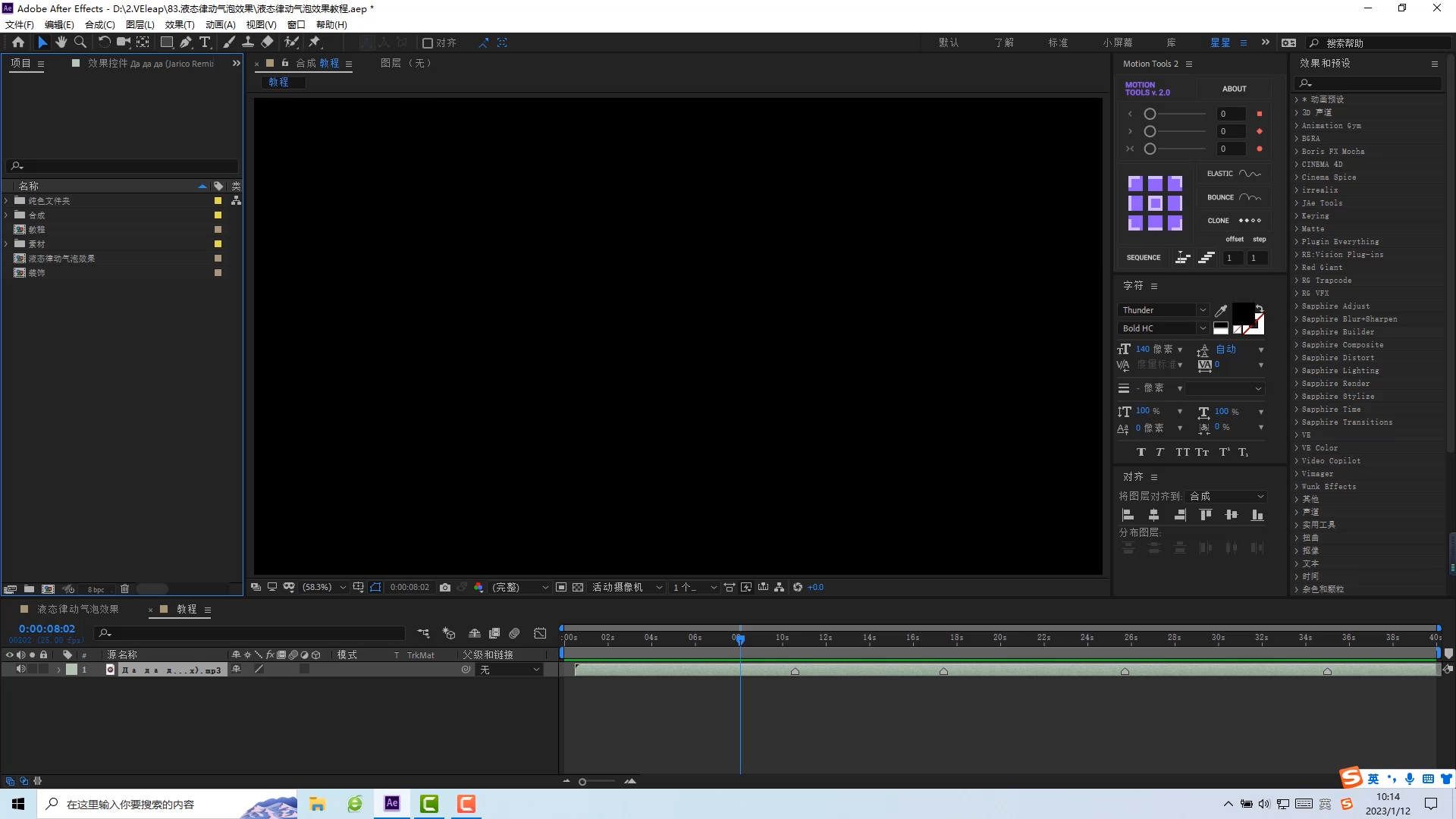Open the parent link 无 dropdown
Image resolution: width=1456 pixels, height=819 pixels.
pyautogui.click(x=510, y=670)
